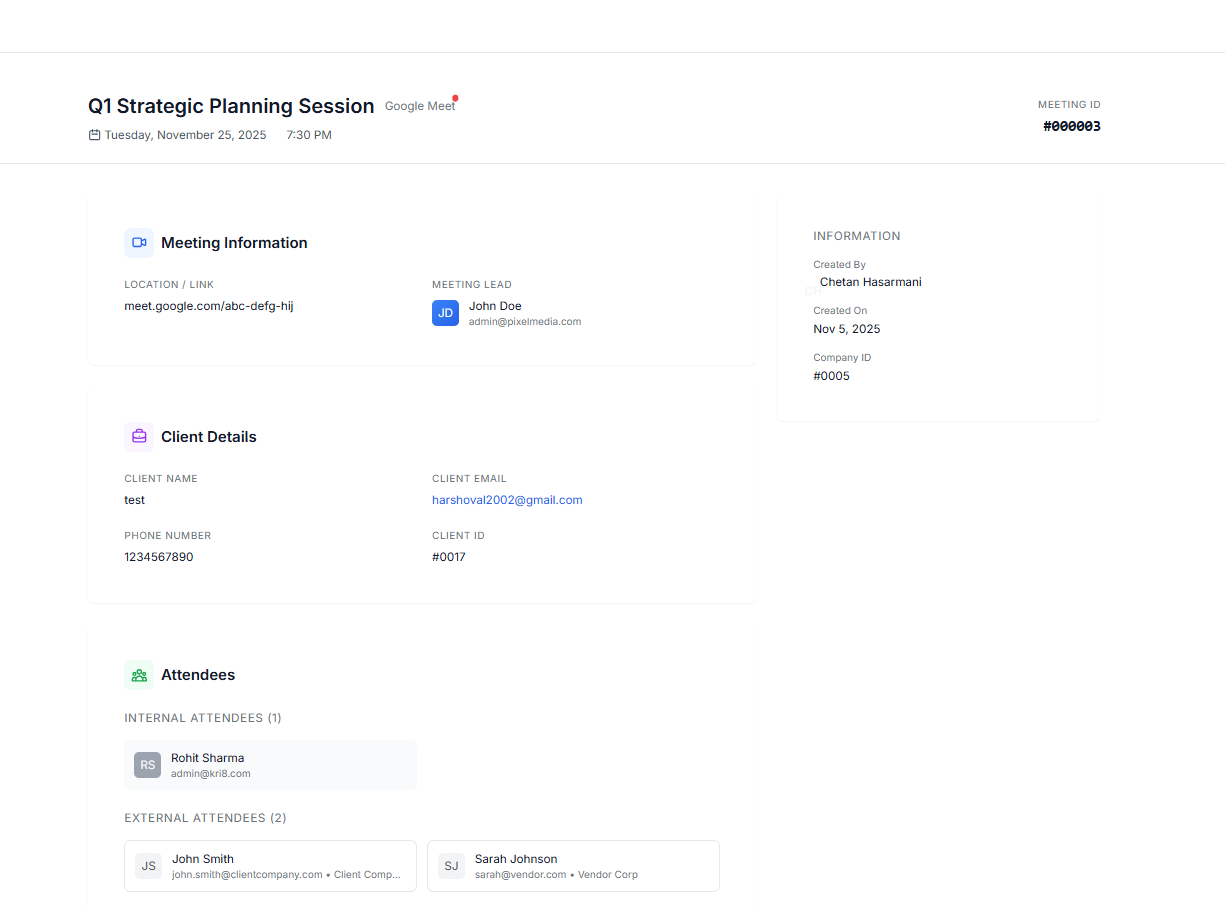Click the RS avatar for Rohit Sharma
The image size is (1225, 908).
click(x=148, y=765)
